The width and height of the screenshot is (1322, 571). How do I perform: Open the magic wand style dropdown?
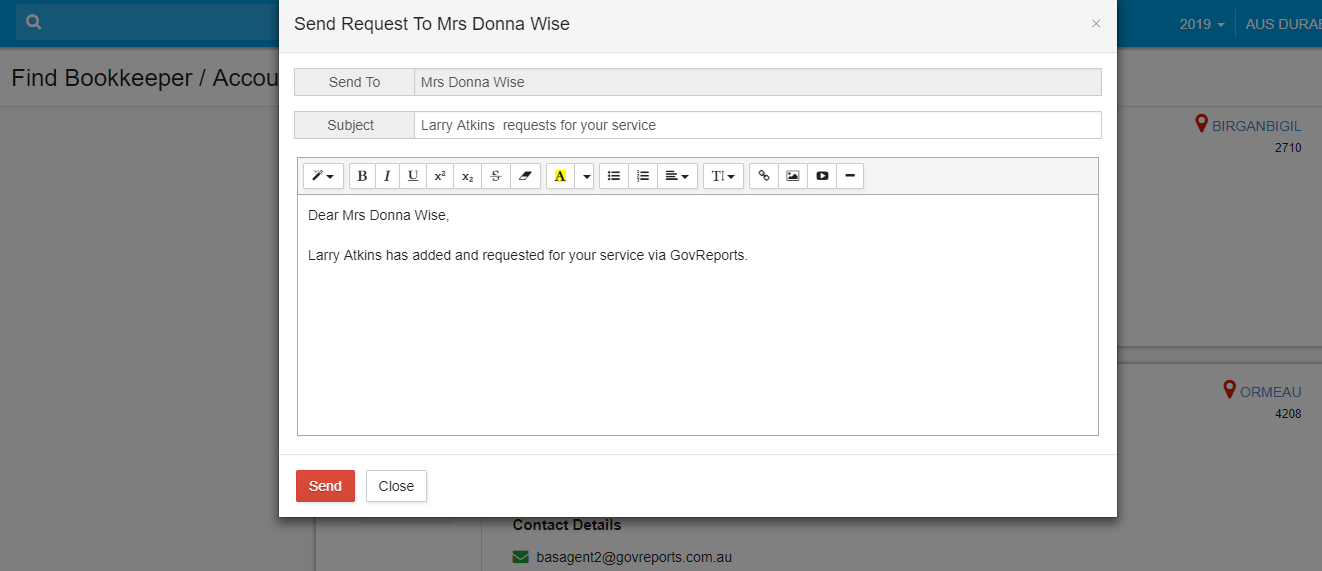pos(323,176)
